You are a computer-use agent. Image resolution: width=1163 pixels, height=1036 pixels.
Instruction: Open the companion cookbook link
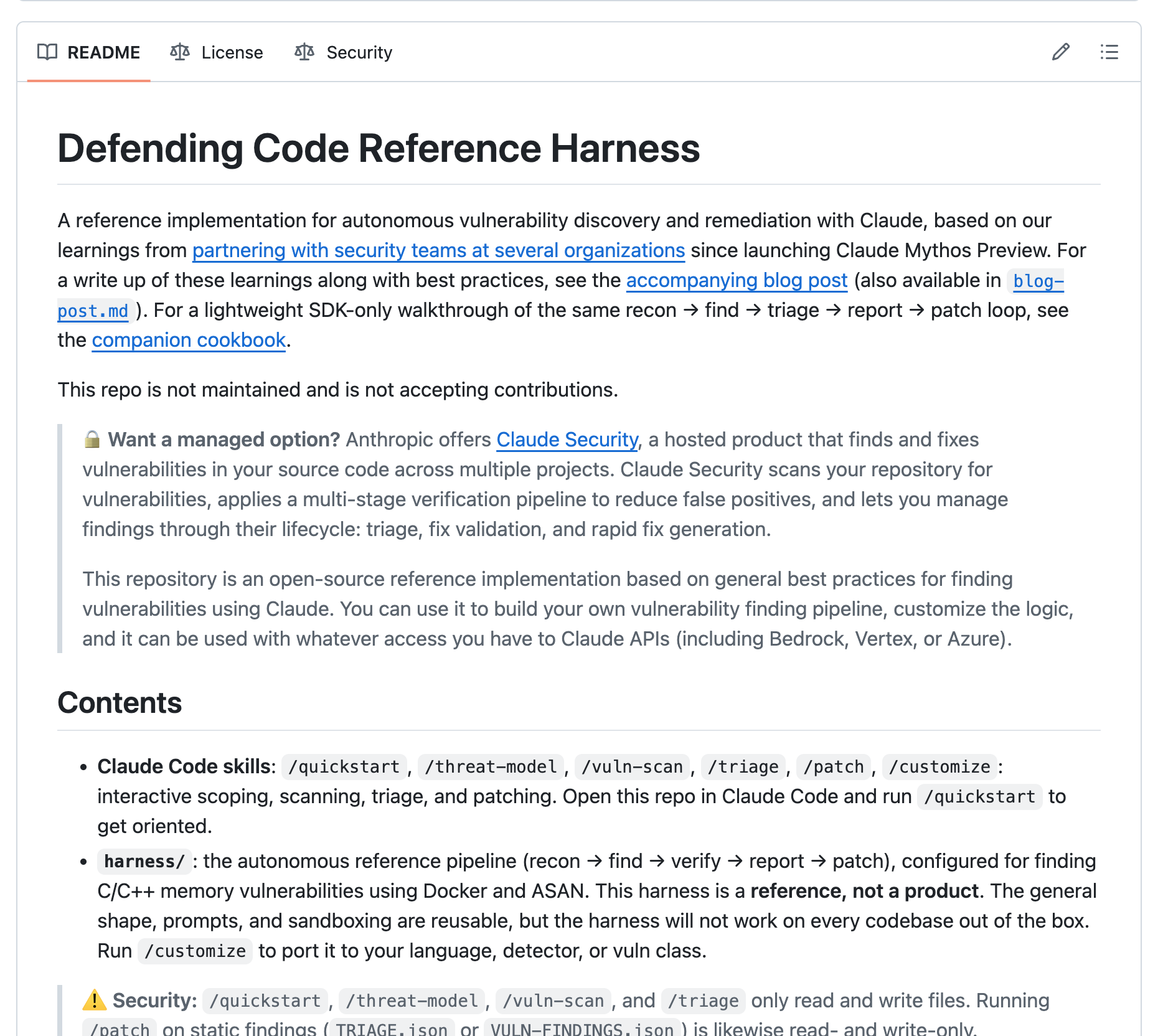pos(189,340)
